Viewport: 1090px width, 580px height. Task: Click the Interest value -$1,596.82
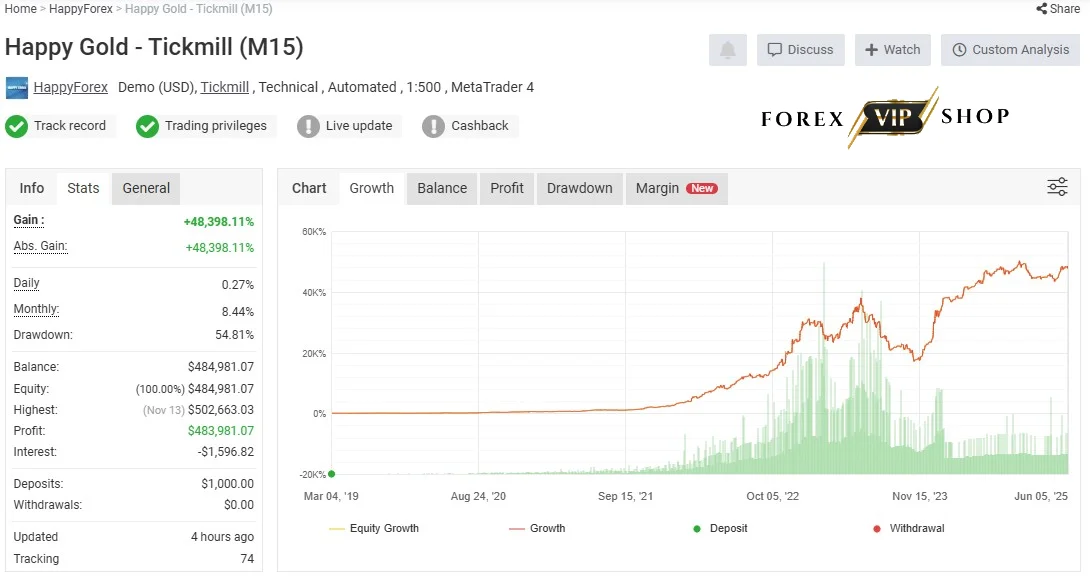tap(226, 452)
